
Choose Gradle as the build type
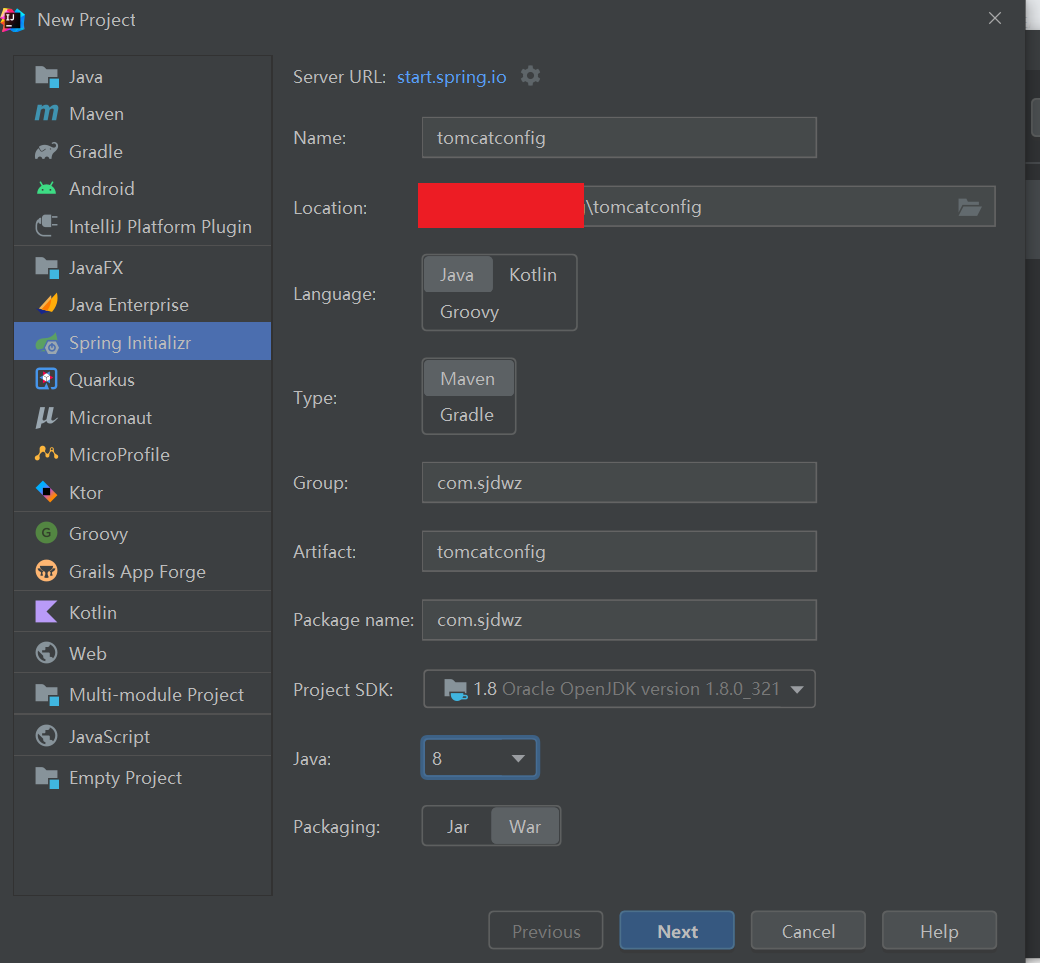pos(467,415)
